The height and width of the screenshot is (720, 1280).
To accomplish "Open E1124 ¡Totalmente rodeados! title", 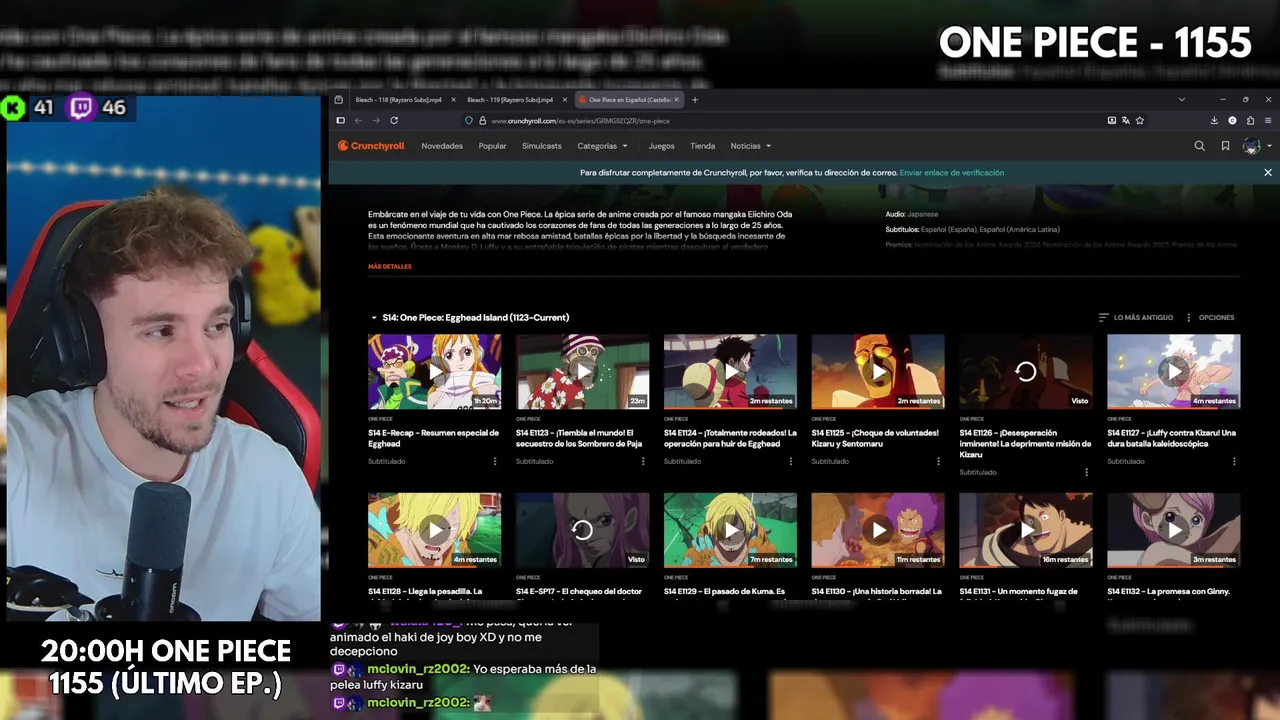I will 730,438.
